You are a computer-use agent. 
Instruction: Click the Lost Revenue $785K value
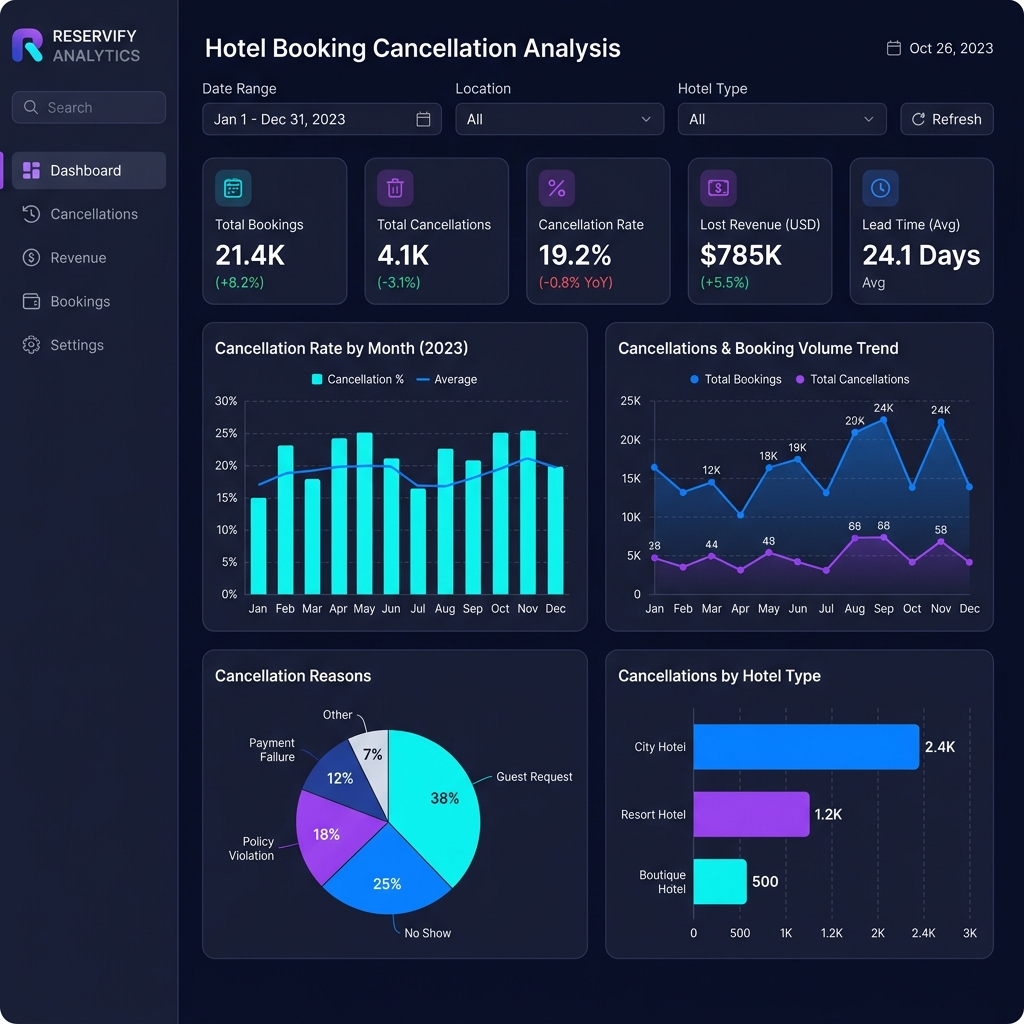[x=741, y=255]
